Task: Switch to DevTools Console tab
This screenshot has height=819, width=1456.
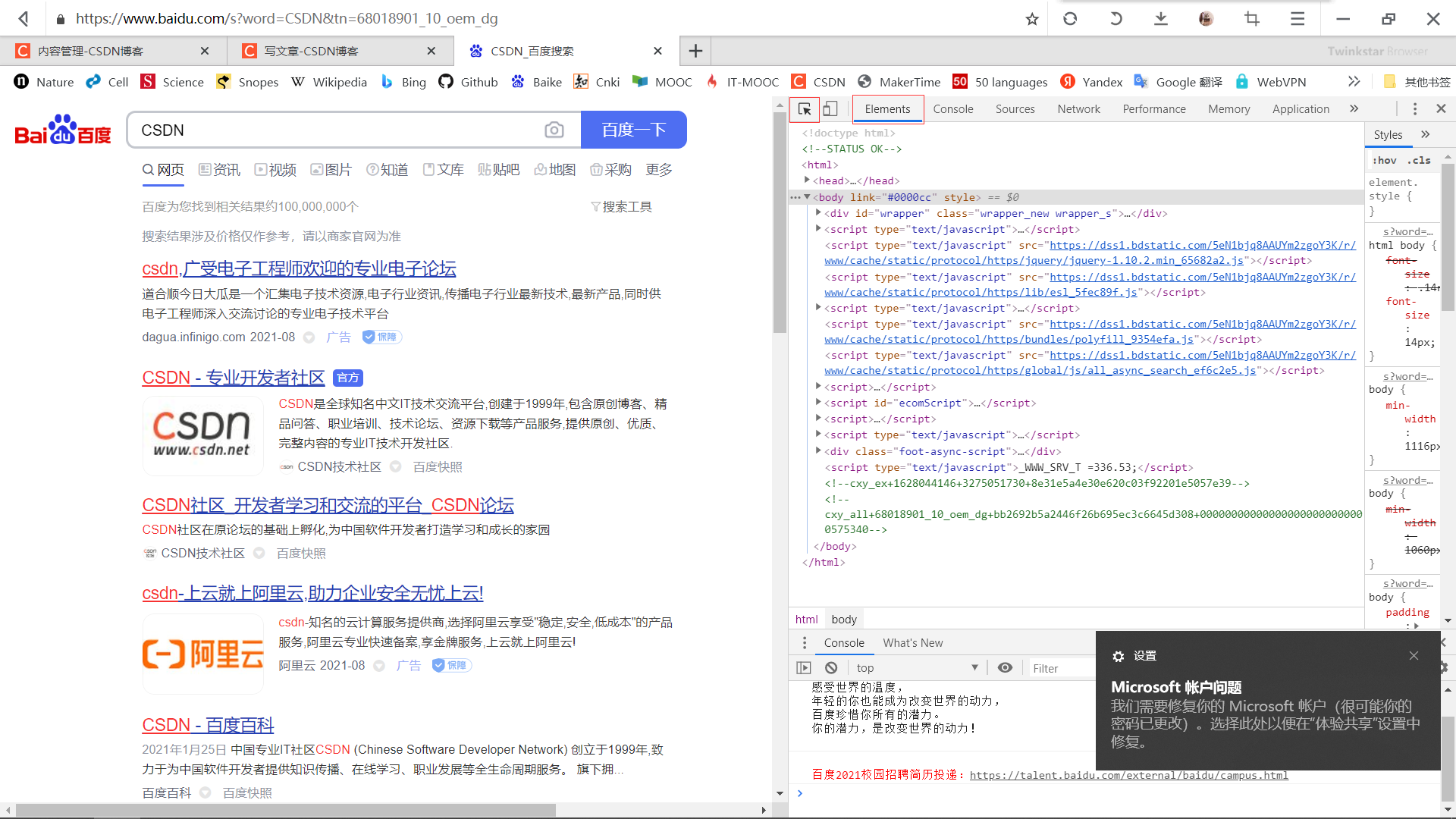Action: [x=953, y=109]
